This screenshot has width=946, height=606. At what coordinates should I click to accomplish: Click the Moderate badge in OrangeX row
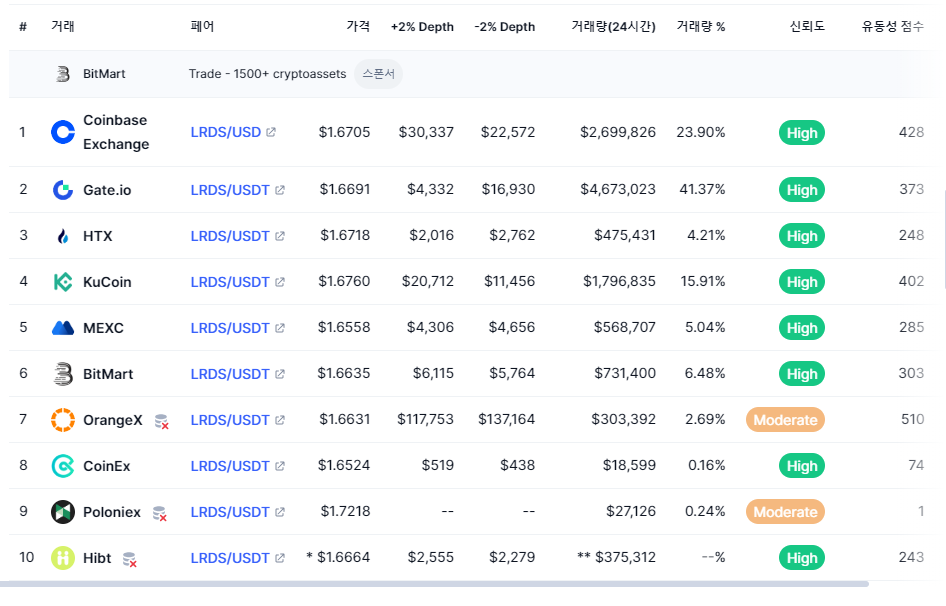coord(786,420)
